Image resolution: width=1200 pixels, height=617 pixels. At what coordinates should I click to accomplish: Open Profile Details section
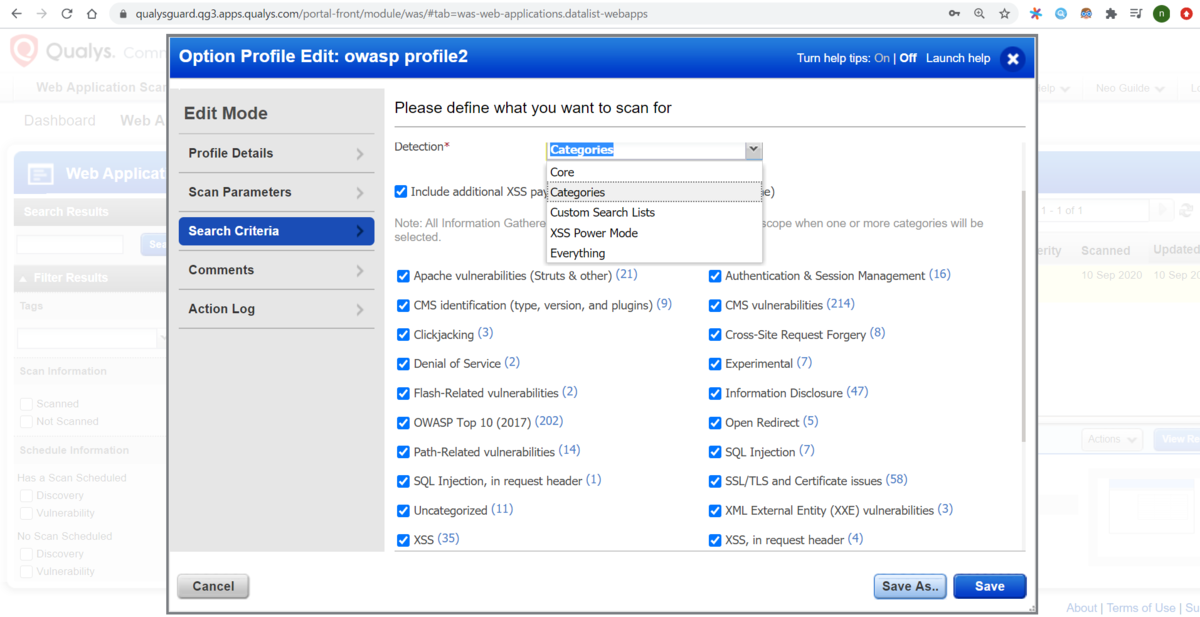coord(276,154)
